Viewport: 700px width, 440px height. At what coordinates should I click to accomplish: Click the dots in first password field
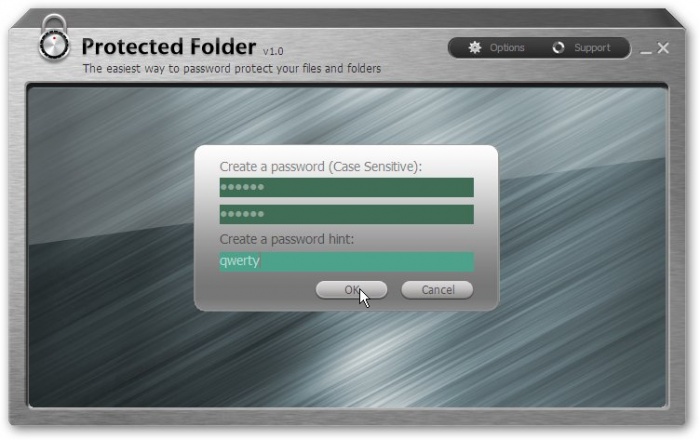point(242,187)
